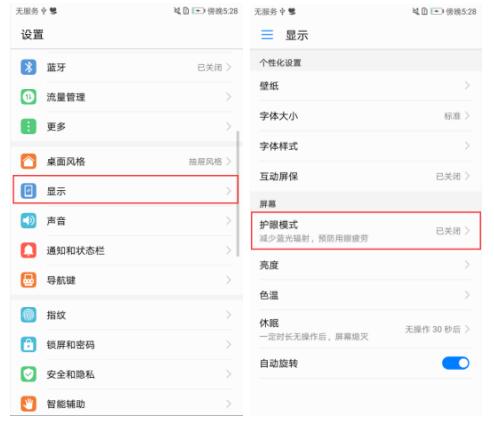Tap the Bluetooth icon in settings

[28, 67]
